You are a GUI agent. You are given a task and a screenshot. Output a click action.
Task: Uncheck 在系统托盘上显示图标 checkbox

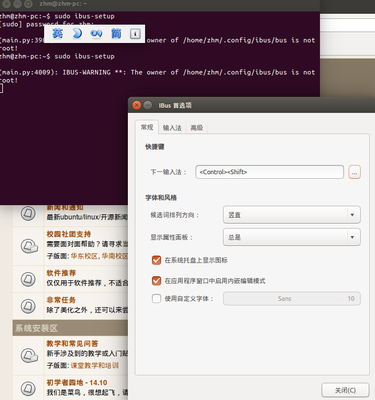[x=156, y=260]
